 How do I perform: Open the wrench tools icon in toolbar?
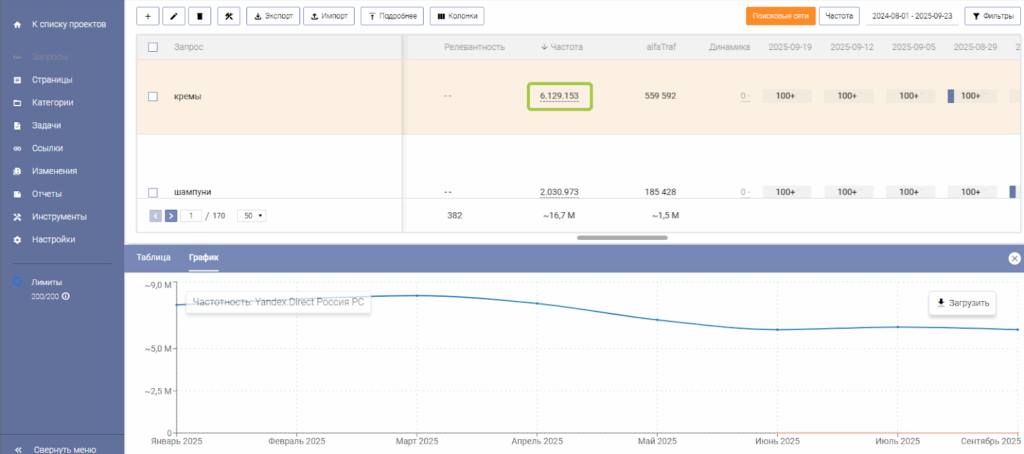pos(228,16)
